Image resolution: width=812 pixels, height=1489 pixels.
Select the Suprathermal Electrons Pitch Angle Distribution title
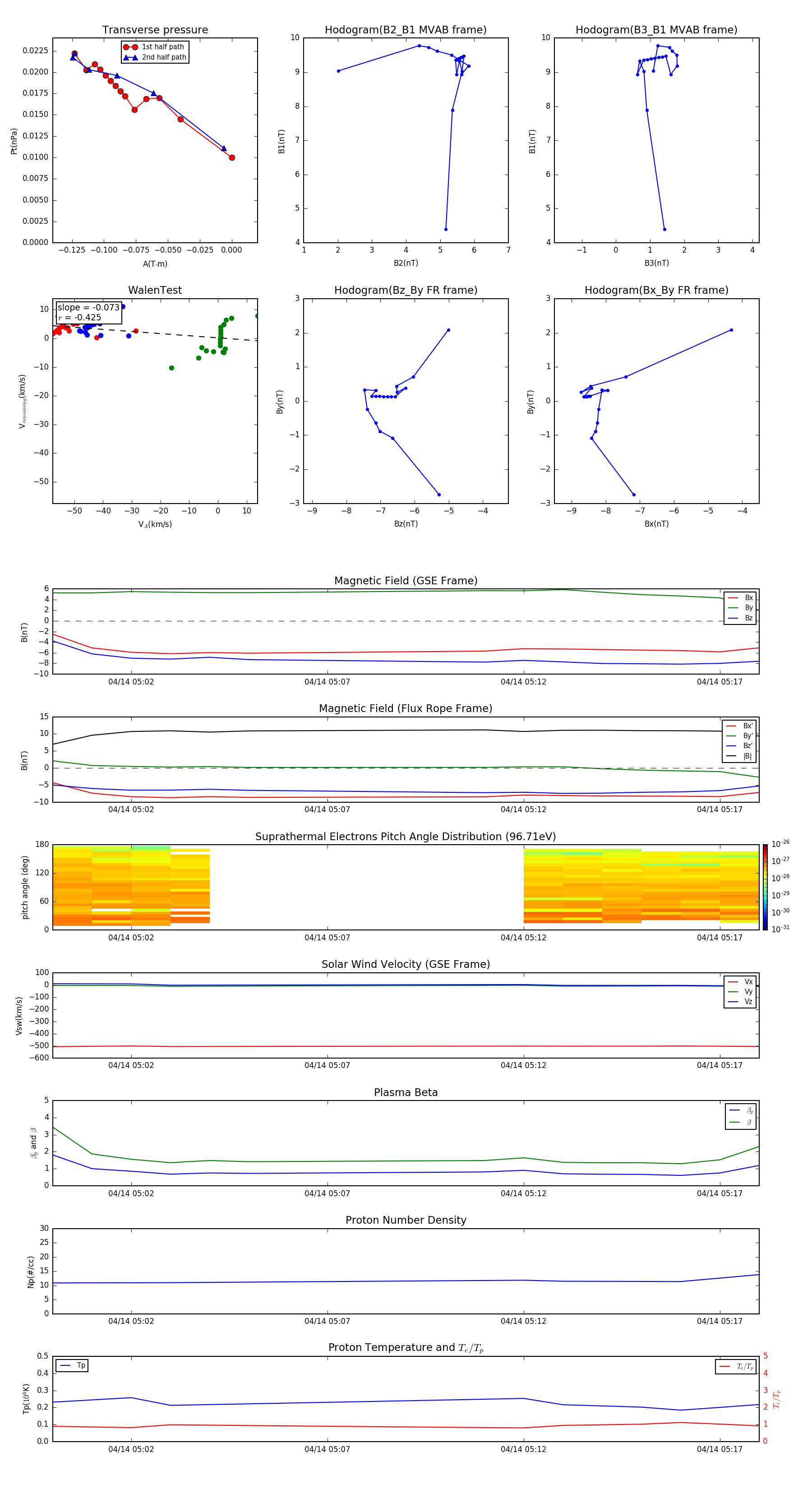pos(406,837)
